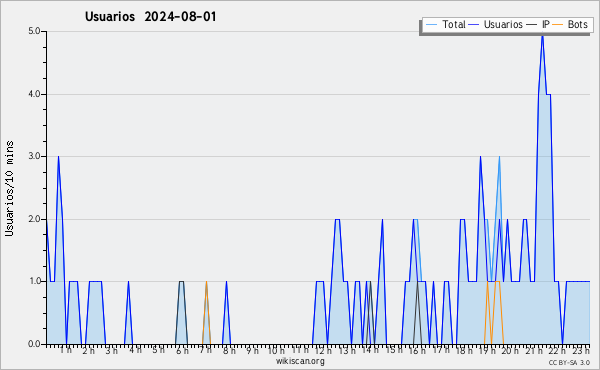Click the y-axis value 4.0
The height and width of the screenshot is (370, 600).
point(34,94)
